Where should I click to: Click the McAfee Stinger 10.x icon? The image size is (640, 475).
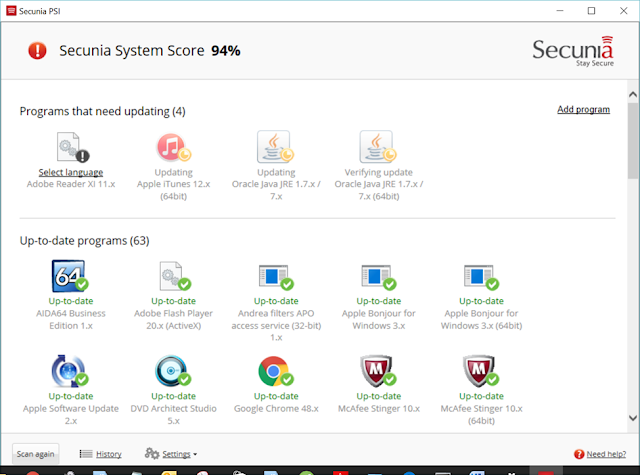pyautogui.click(x=378, y=371)
